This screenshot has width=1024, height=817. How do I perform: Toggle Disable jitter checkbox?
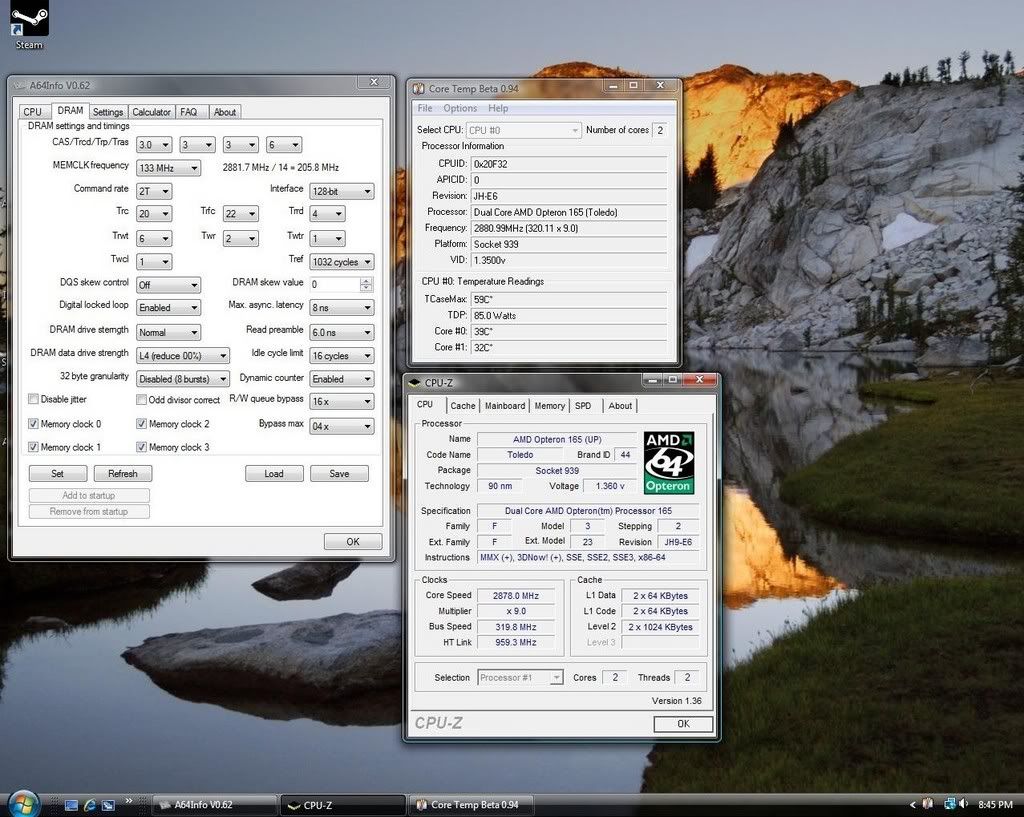33,399
